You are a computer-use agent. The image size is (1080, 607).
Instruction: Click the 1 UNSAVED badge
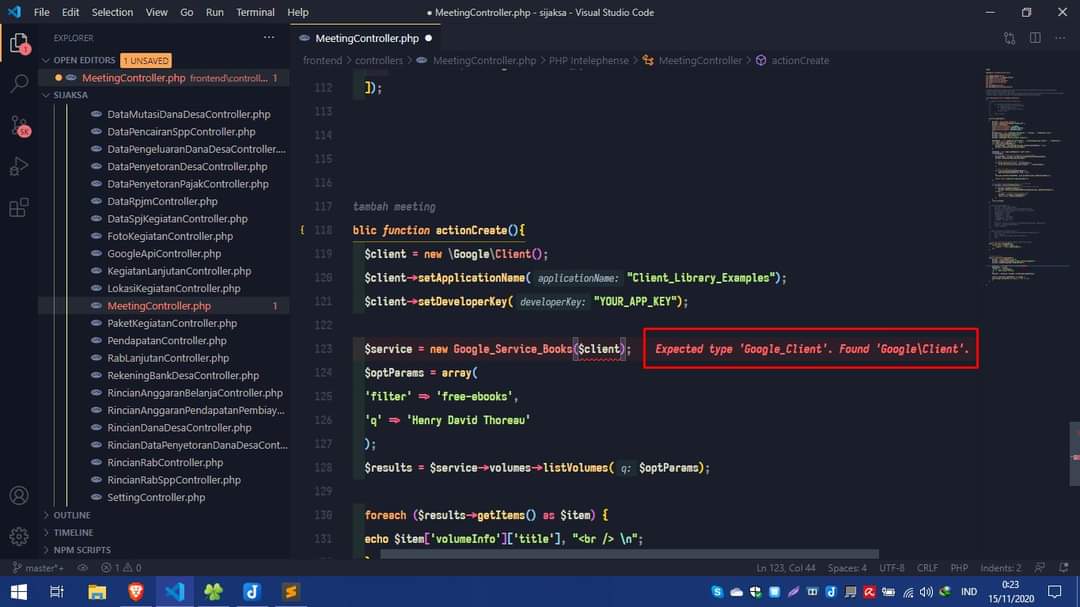click(146, 61)
